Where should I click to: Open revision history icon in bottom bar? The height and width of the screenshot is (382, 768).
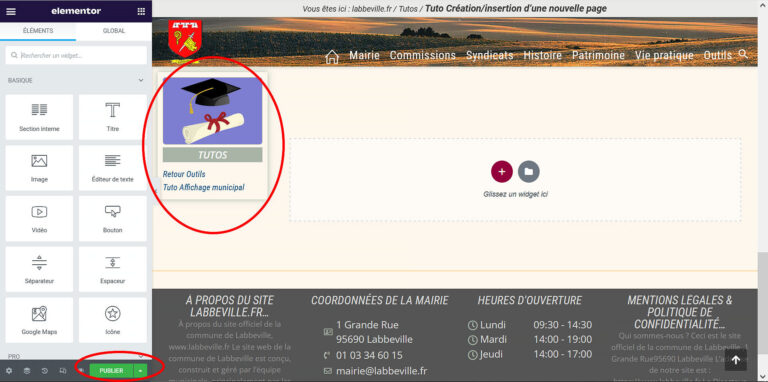pos(45,371)
